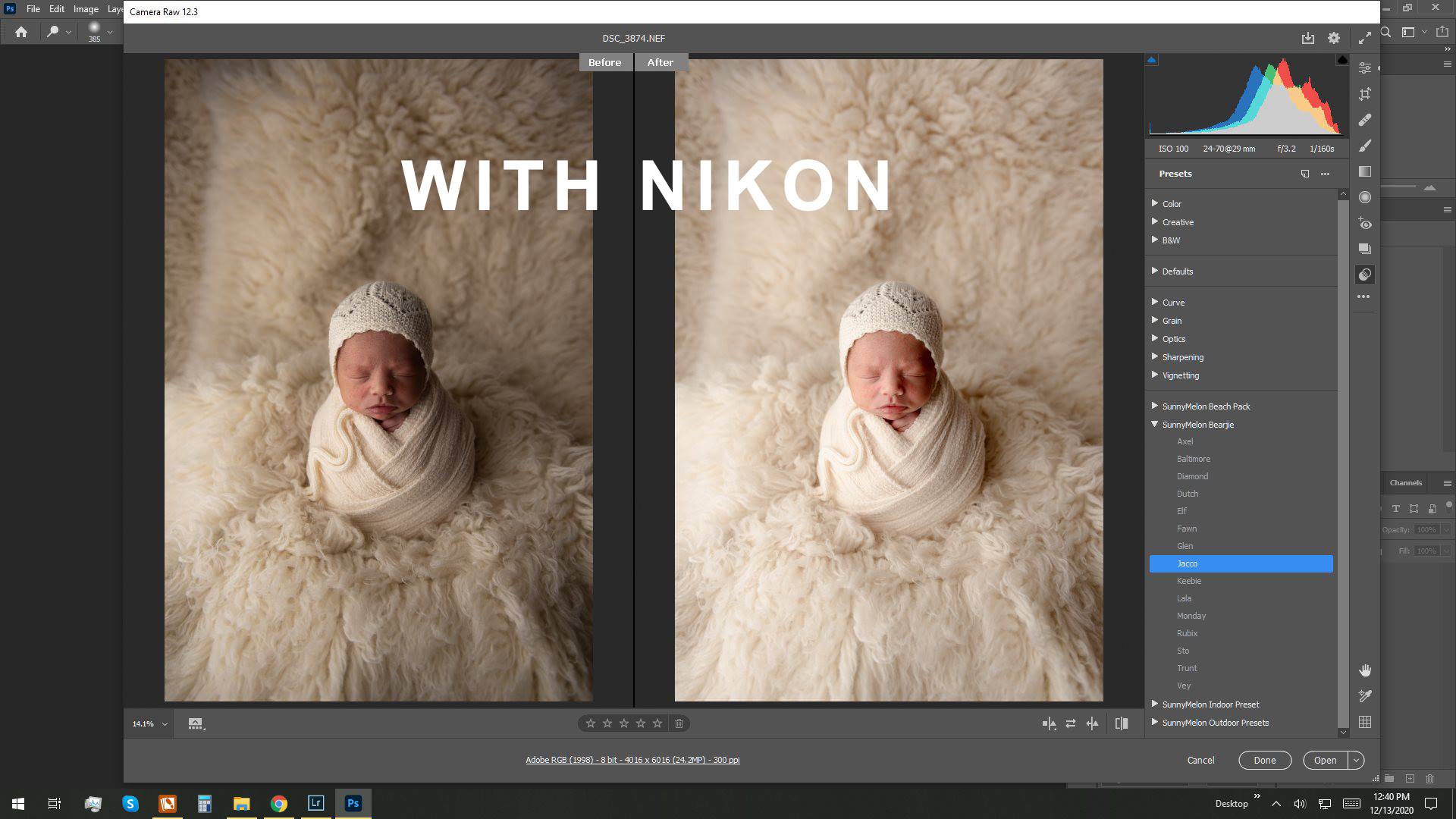Toggle the grid overlay icon
The width and height of the screenshot is (1456, 819).
1365,723
